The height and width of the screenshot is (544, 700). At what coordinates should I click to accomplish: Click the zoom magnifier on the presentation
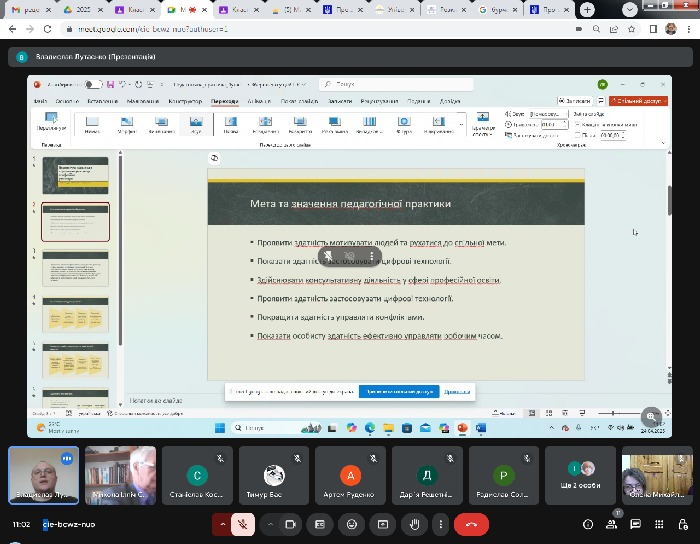[x=652, y=416]
